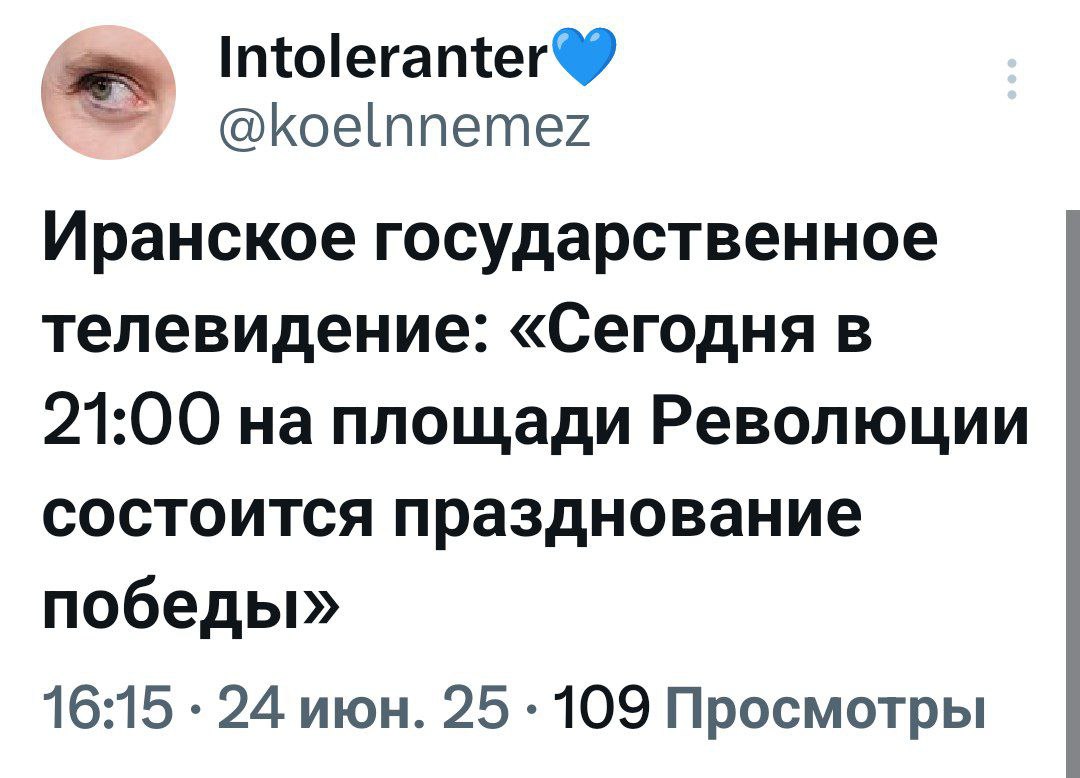This screenshot has height=778, width=1080.
Task: Click the 16:15 post timestamp
Action: [x=107, y=707]
